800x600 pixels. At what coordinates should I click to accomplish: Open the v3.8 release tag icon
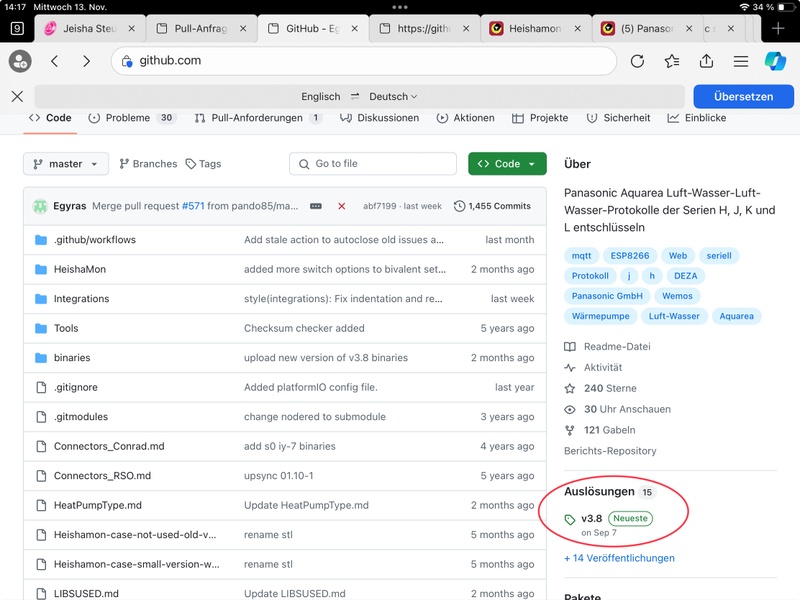pos(570,519)
